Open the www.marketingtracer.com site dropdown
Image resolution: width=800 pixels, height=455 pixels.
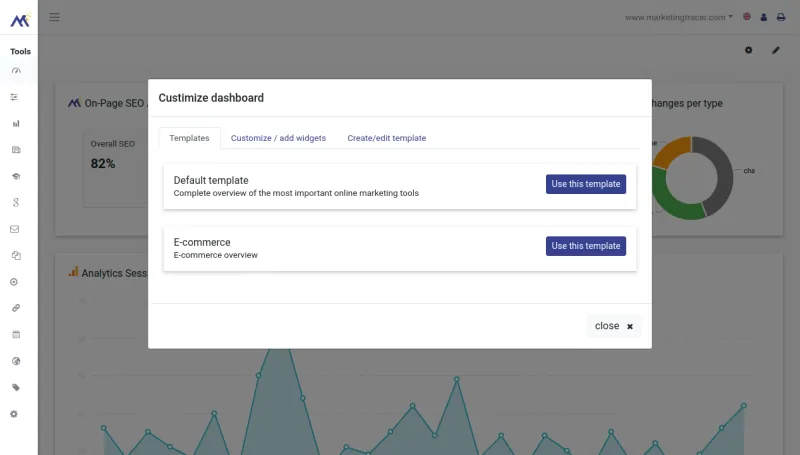pyautogui.click(x=679, y=17)
